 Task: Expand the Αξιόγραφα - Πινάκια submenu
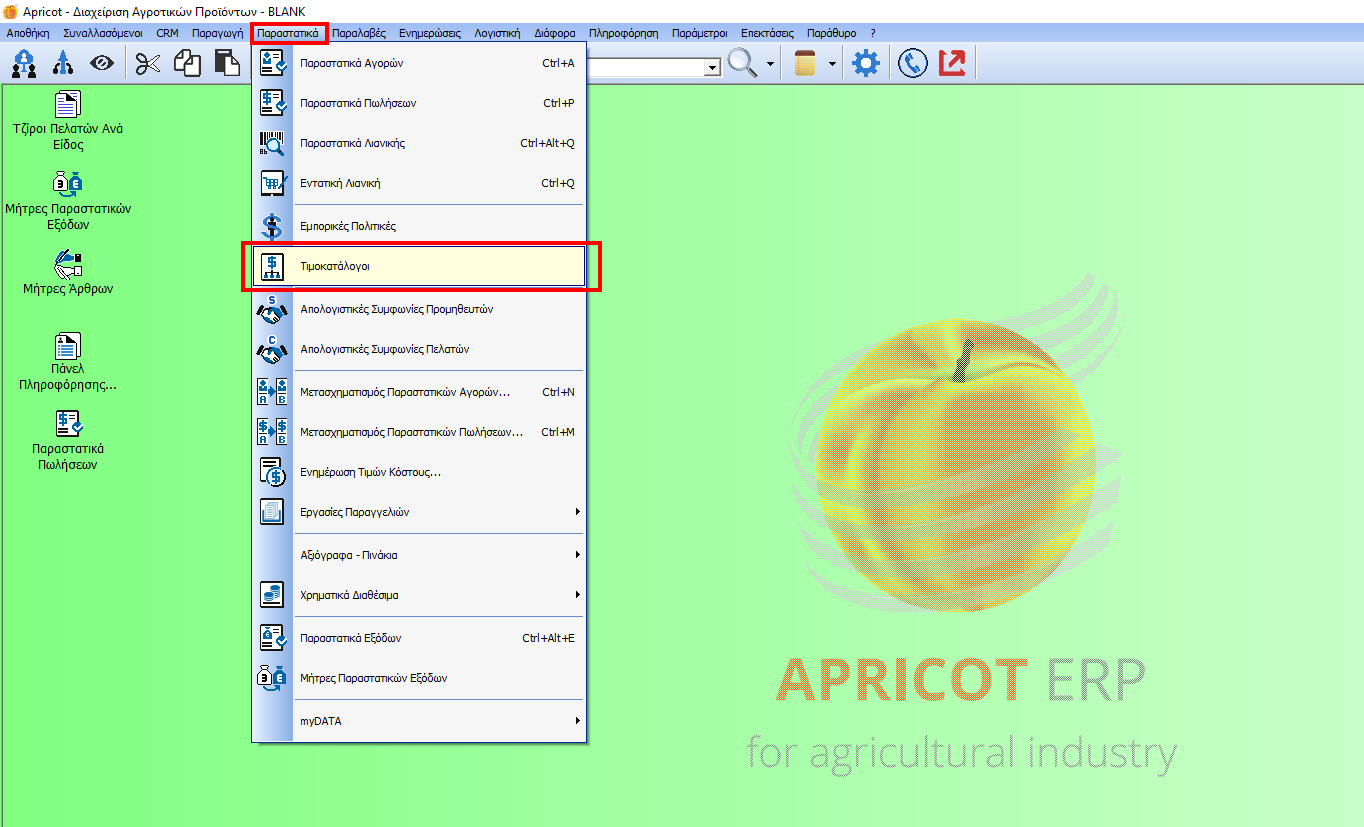[418, 555]
